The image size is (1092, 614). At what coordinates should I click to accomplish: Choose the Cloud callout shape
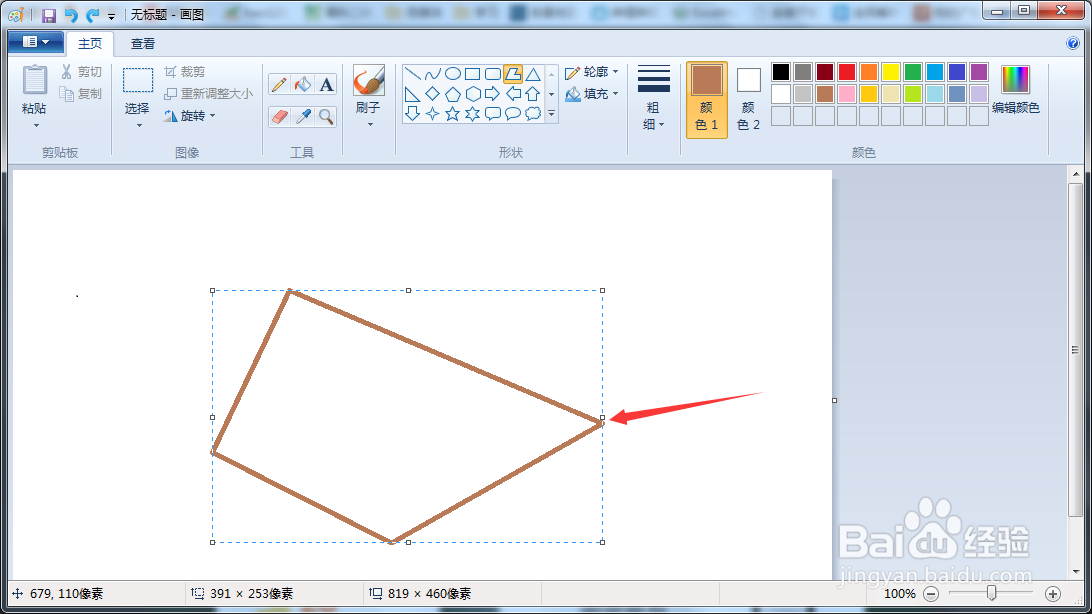tap(533, 113)
